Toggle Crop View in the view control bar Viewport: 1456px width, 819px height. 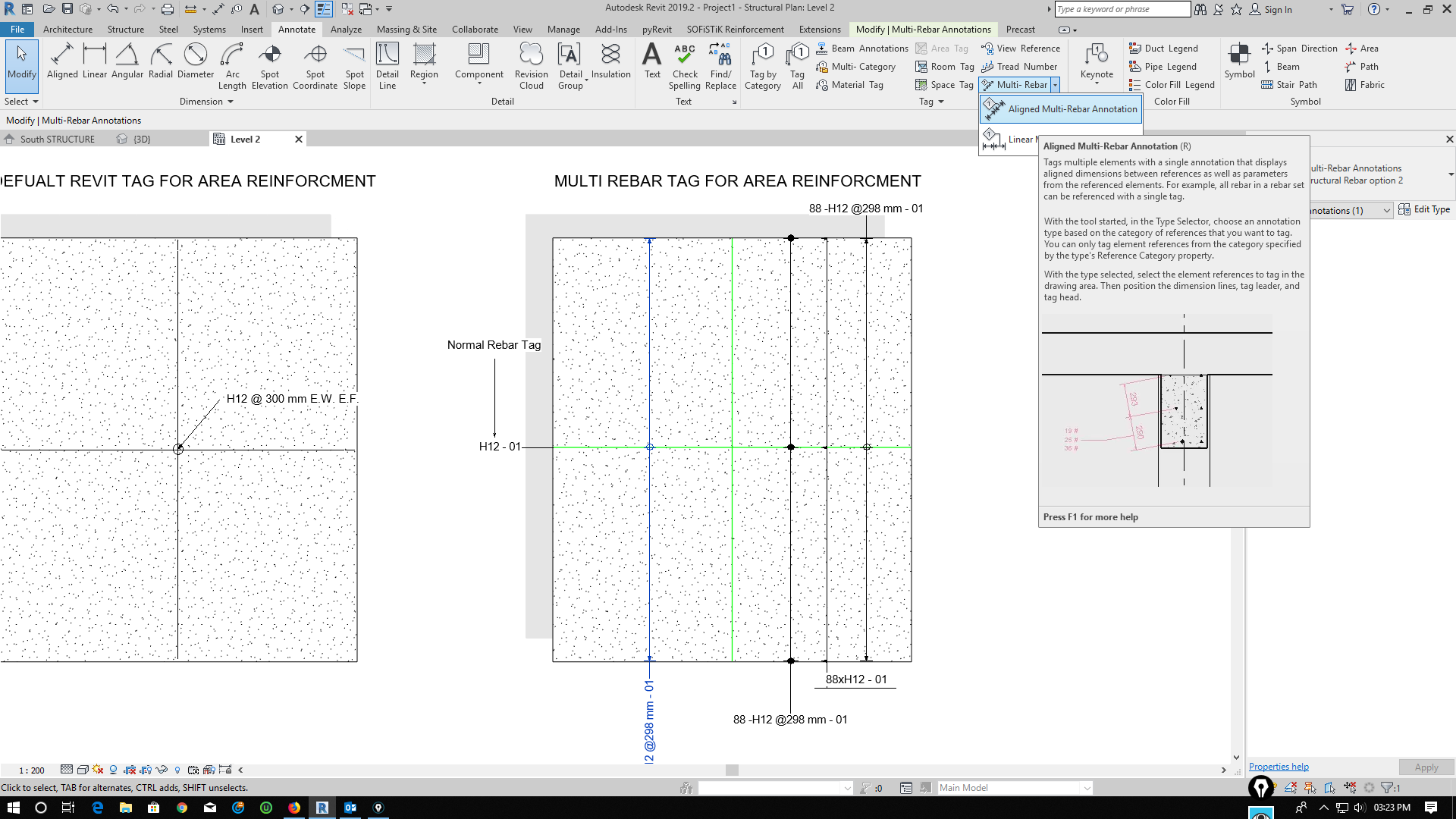coord(130,769)
